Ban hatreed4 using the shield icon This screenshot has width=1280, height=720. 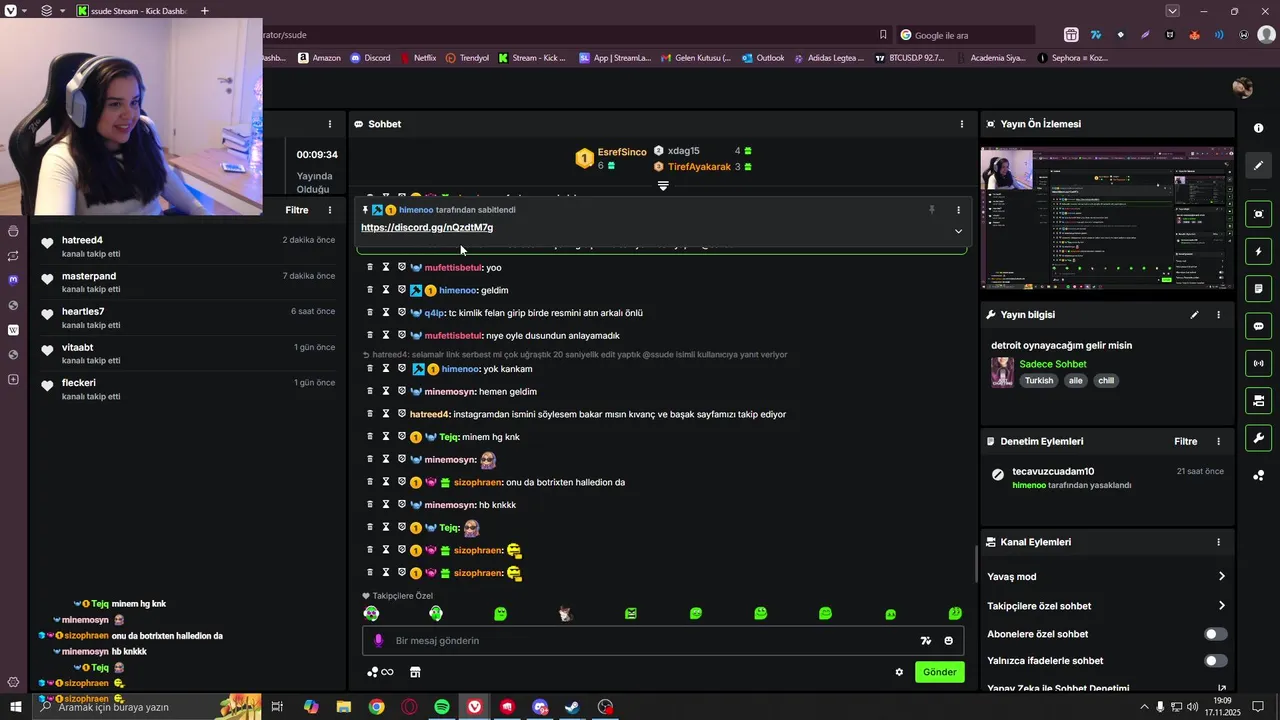(x=402, y=414)
